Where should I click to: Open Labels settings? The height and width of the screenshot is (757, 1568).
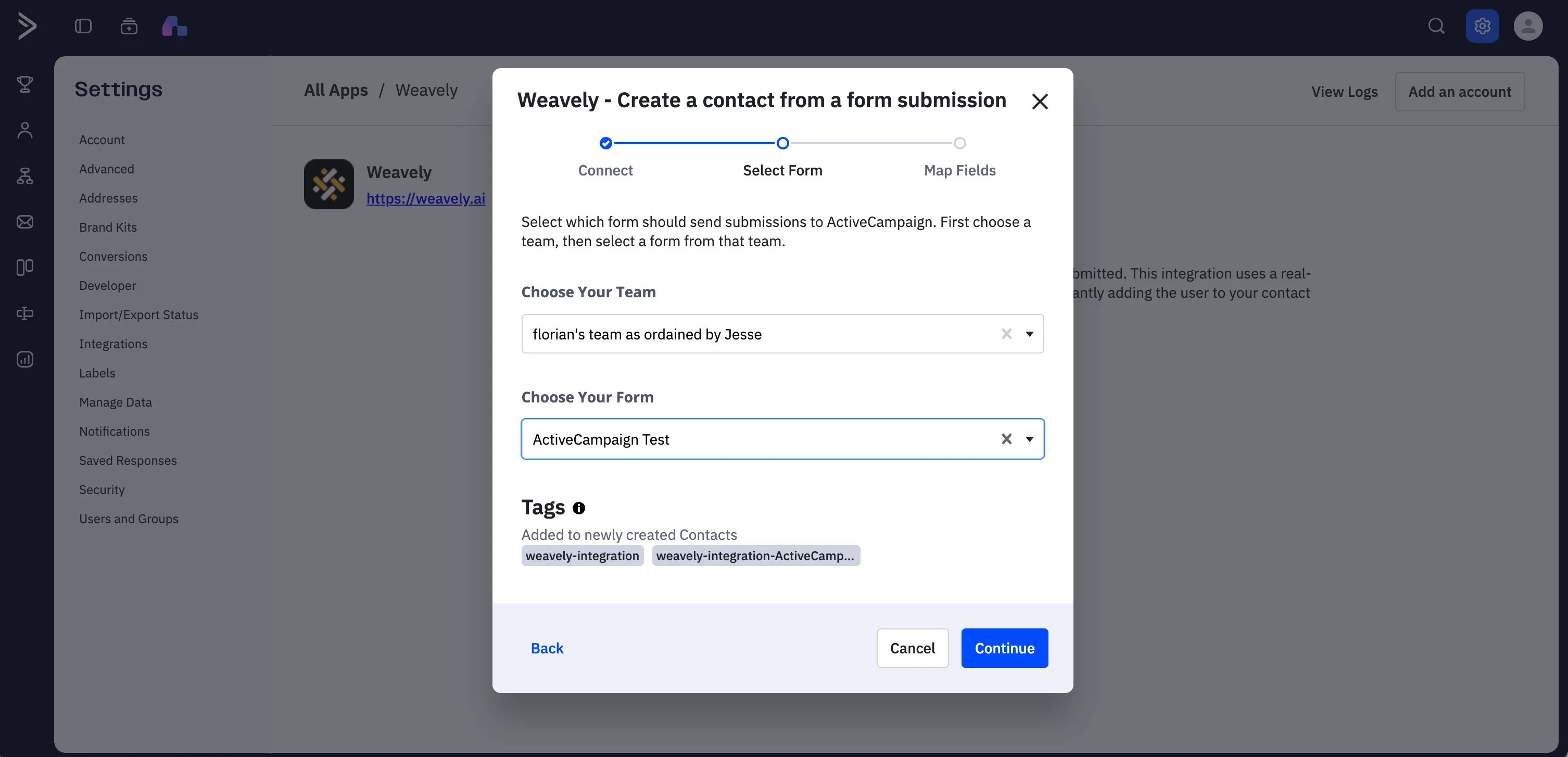point(97,373)
